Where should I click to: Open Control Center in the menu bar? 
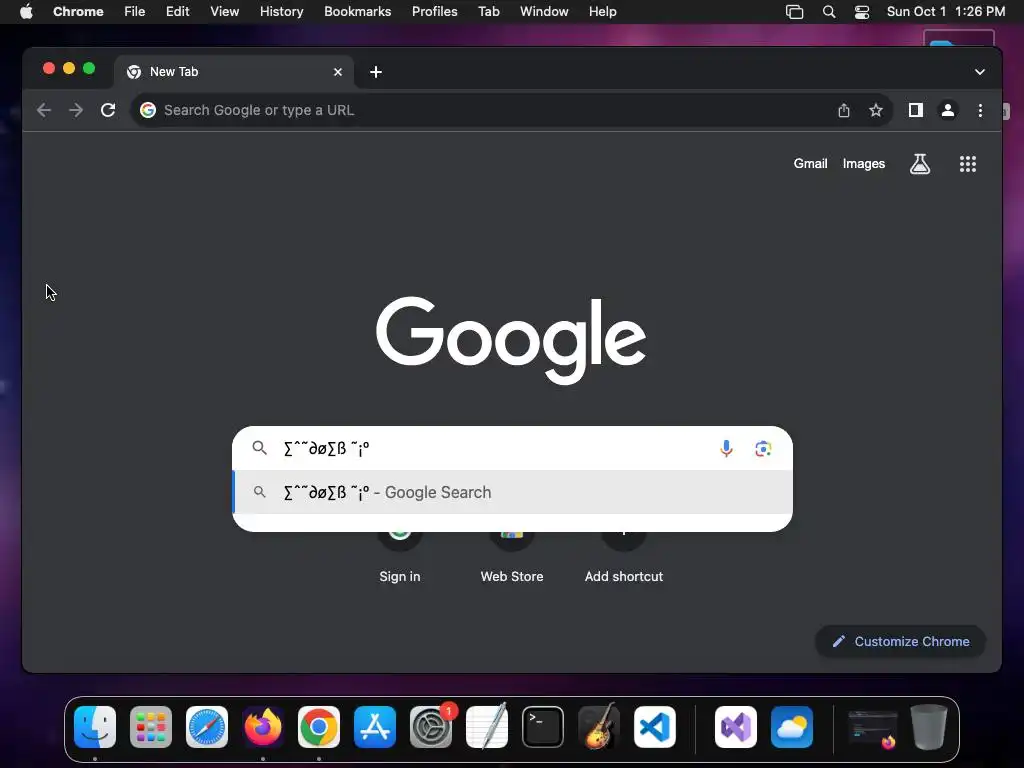(x=862, y=12)
